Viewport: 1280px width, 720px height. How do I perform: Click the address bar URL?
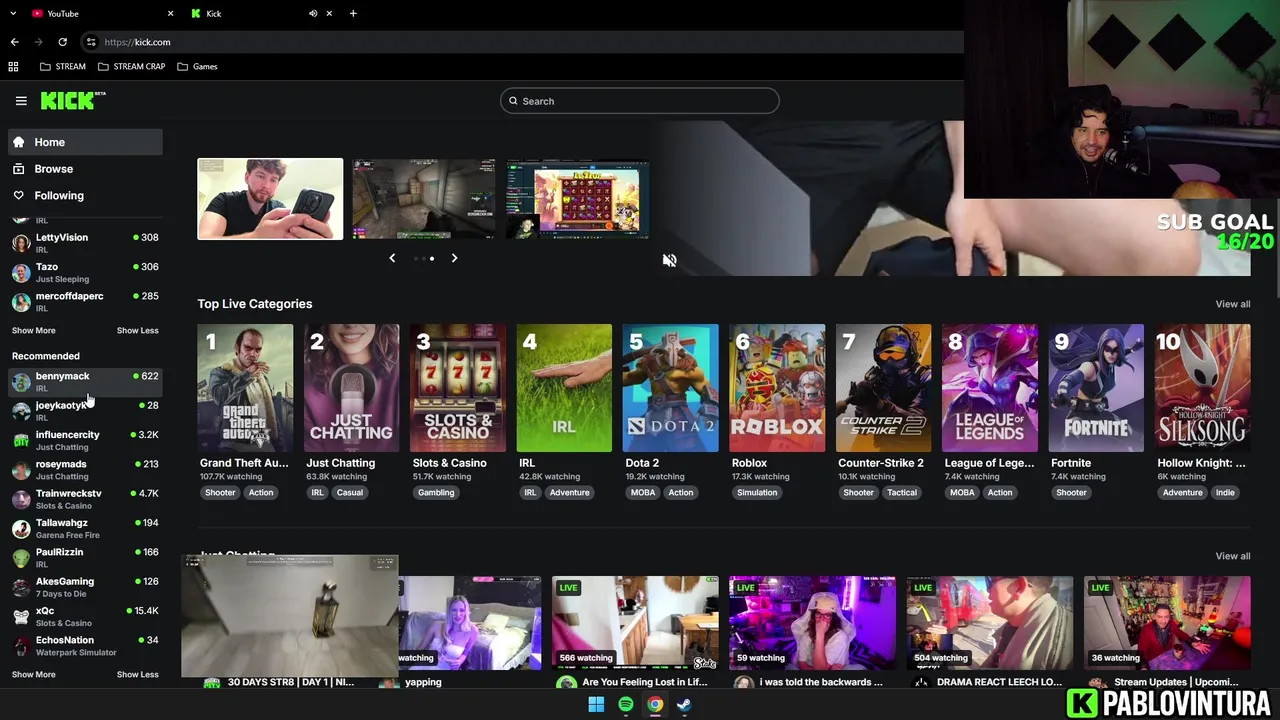pyautogui.click(x=137, y=42)
